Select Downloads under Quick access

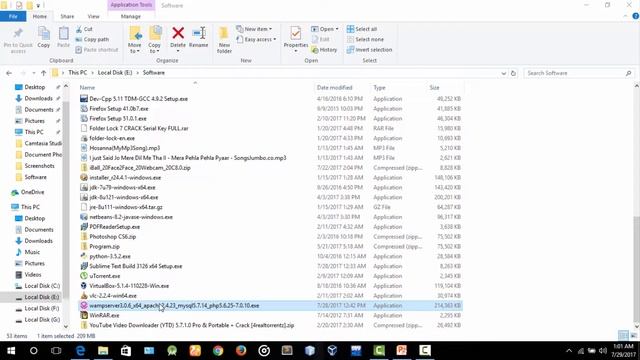click(38, 98)
